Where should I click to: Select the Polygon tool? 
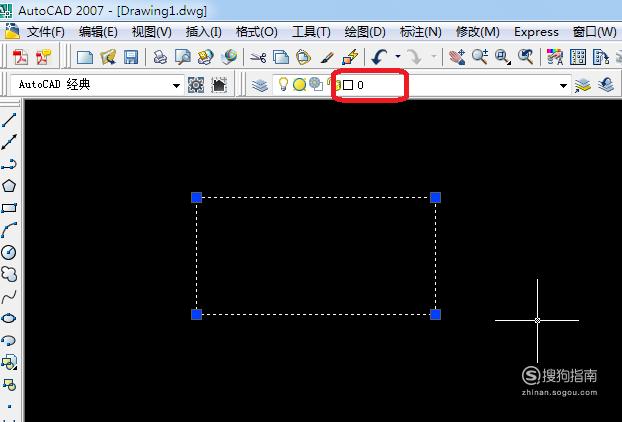9,186
